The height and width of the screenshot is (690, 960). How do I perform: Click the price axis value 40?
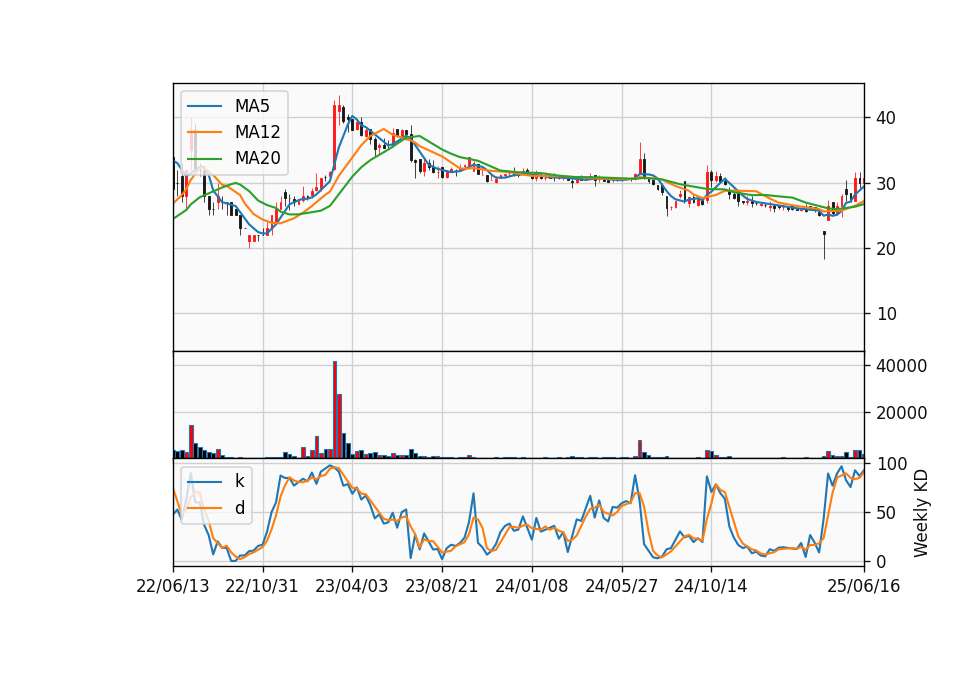(886, 118)
